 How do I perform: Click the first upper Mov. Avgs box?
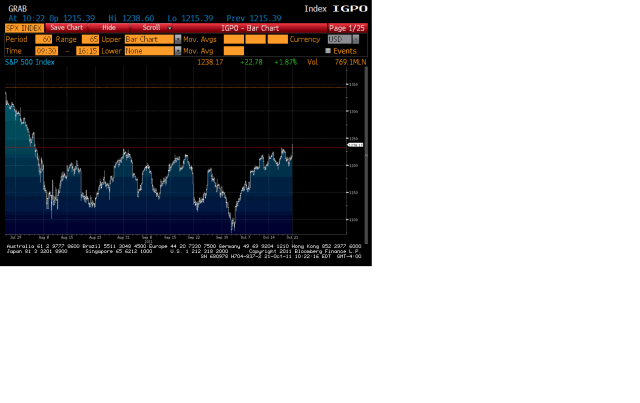coord(234,39)
